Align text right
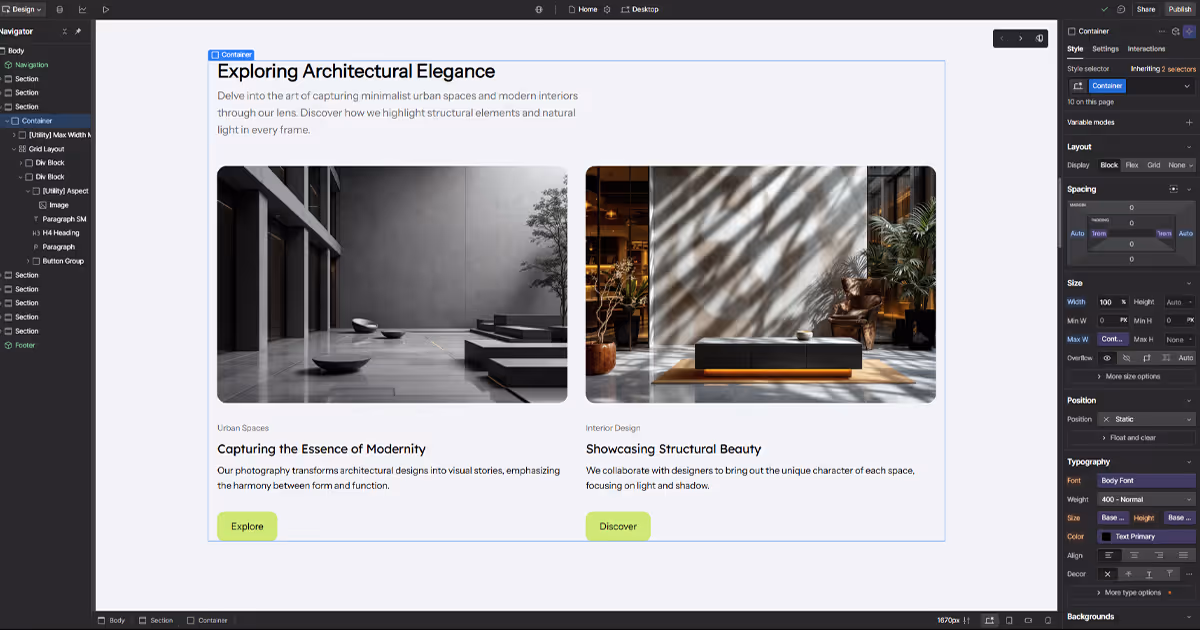The width and height of the screenshot is (1200, 630). click(1158, 555)
